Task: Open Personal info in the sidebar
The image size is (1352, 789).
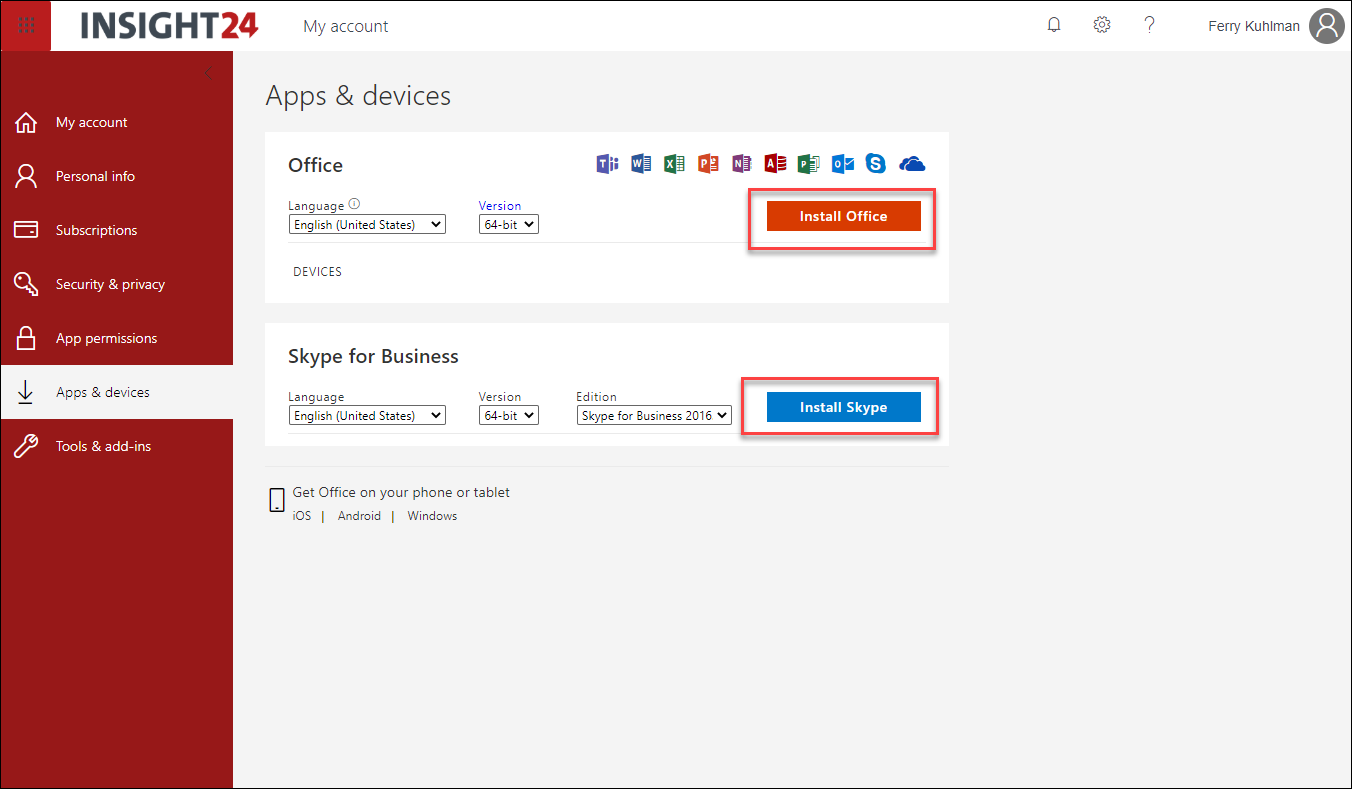Action: click(117, 176)
